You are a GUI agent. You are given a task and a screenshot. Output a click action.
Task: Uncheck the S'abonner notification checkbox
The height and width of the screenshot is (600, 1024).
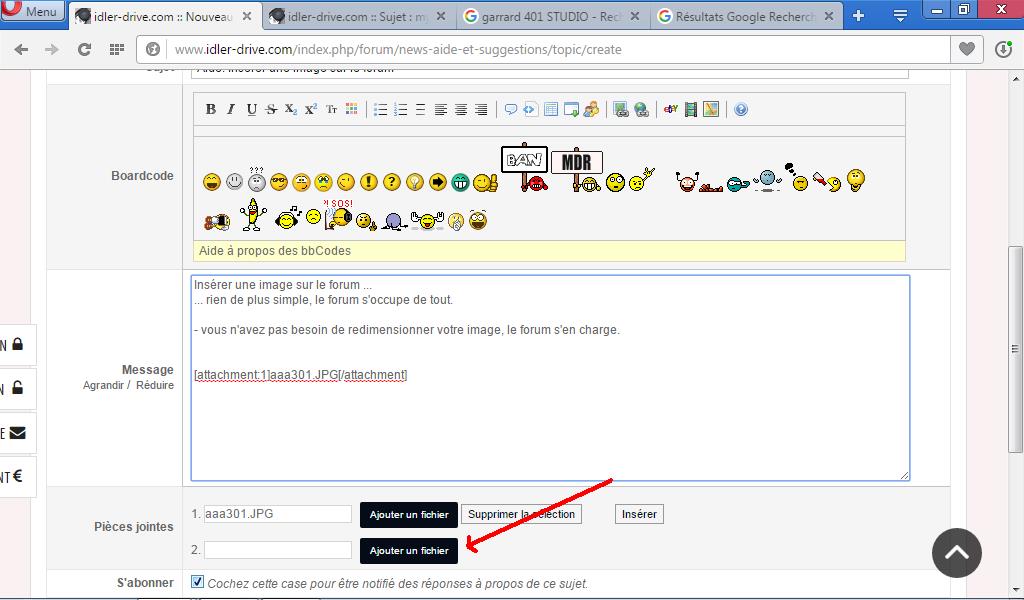pos(197,582)
